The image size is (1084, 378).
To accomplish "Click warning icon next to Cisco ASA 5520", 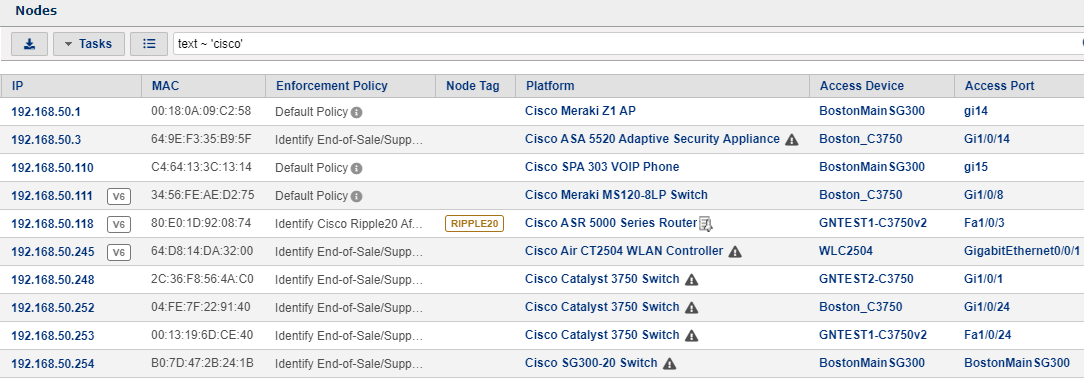I will [792, 140].
